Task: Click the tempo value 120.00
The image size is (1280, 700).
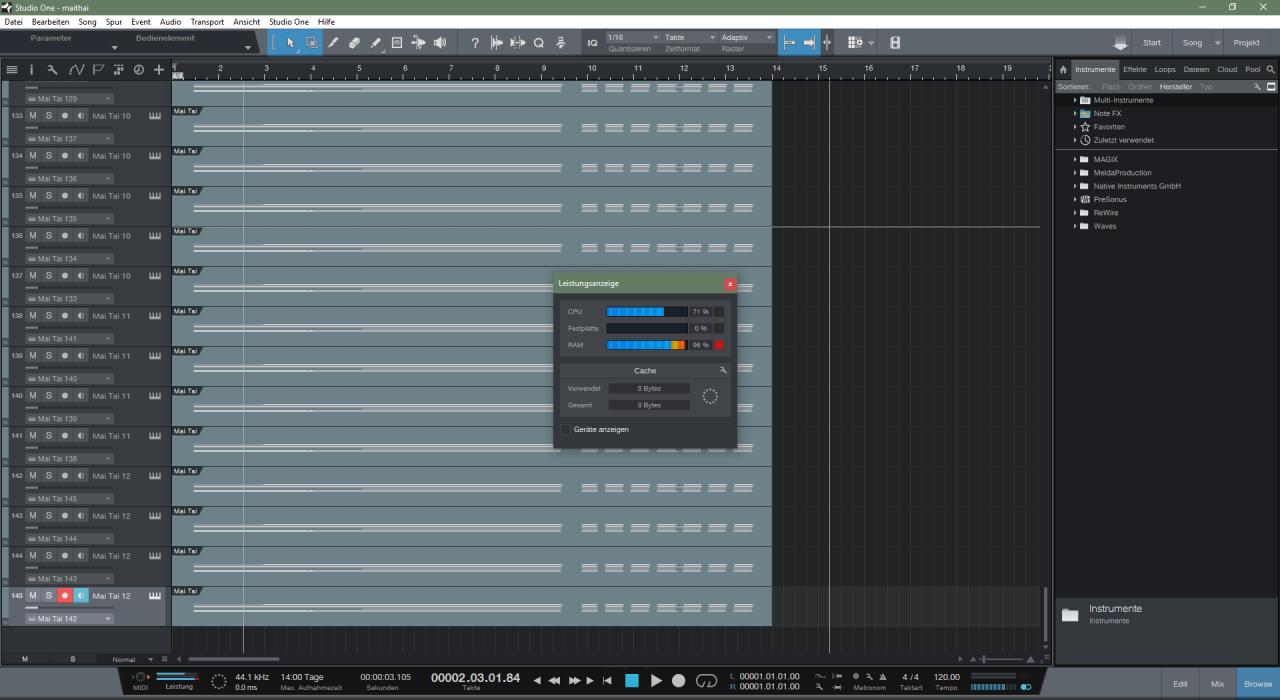Action: (946, 677)
